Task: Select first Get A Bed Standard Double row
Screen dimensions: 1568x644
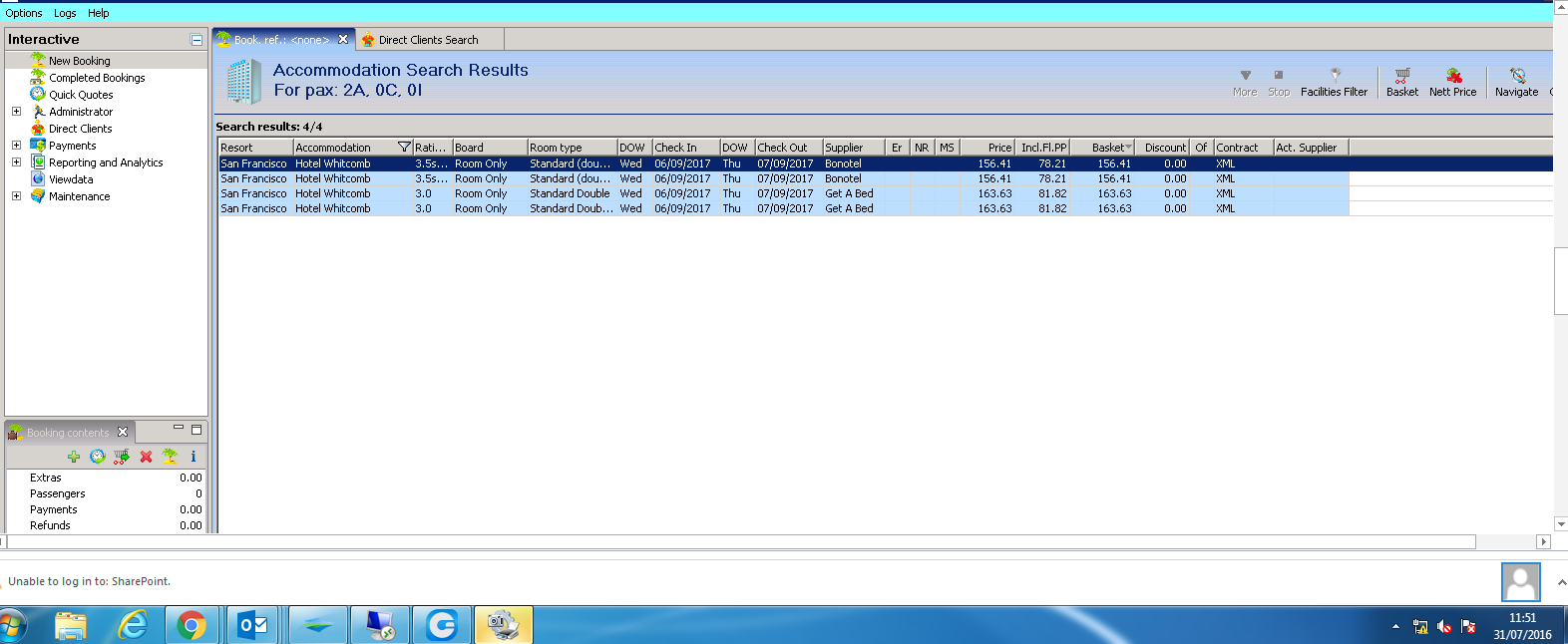Action: [x=783, y=193]
